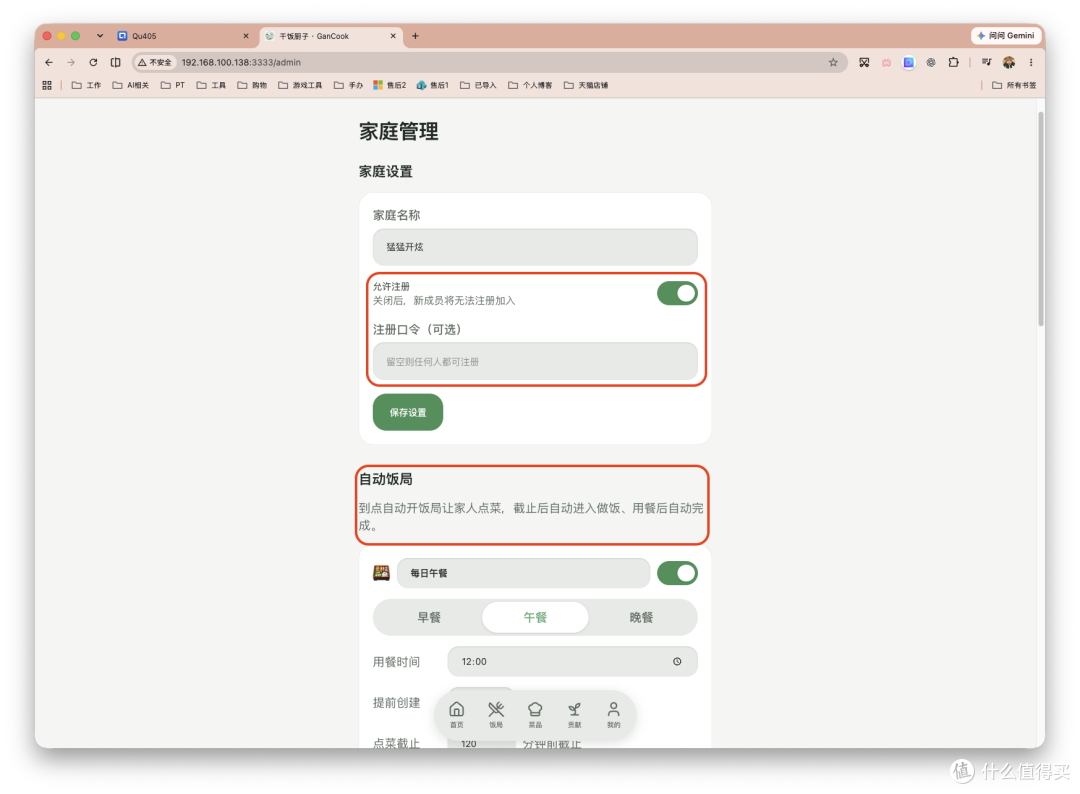Image resolution: width=1080 pixels, height=794 pixels.
Task: Open the 天猫店铺 bookmark folder
Action: tap(586, 85)
